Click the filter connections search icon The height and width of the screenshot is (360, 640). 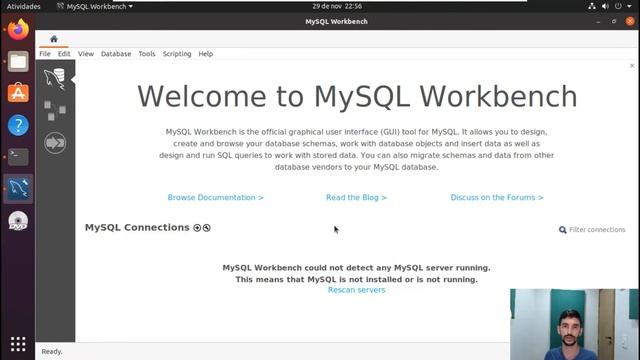click(562, 230)
